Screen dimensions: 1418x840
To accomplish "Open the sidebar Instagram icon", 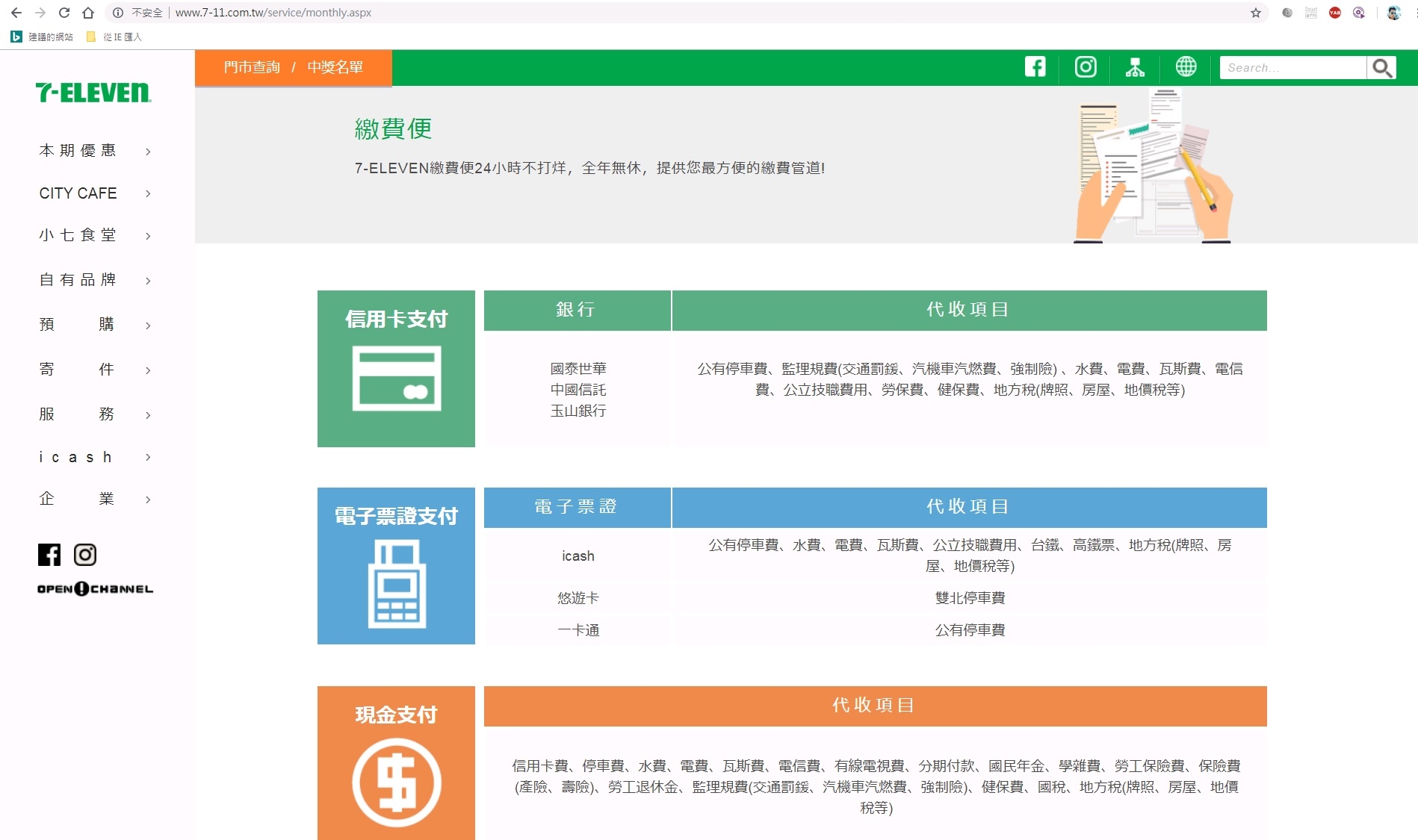I will pyautogui.click(x=85, y=555).
